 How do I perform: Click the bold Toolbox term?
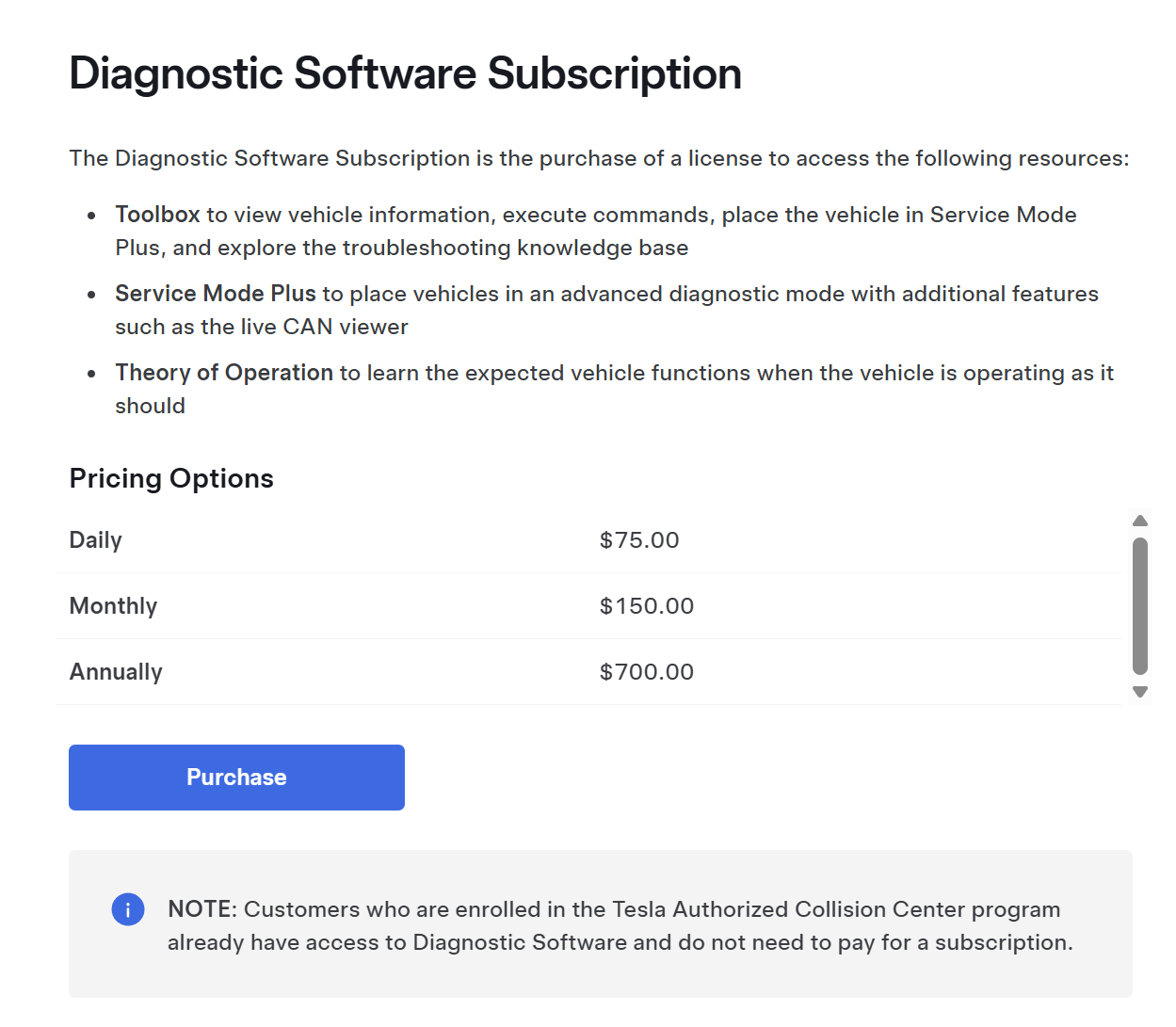coord(157,215)
